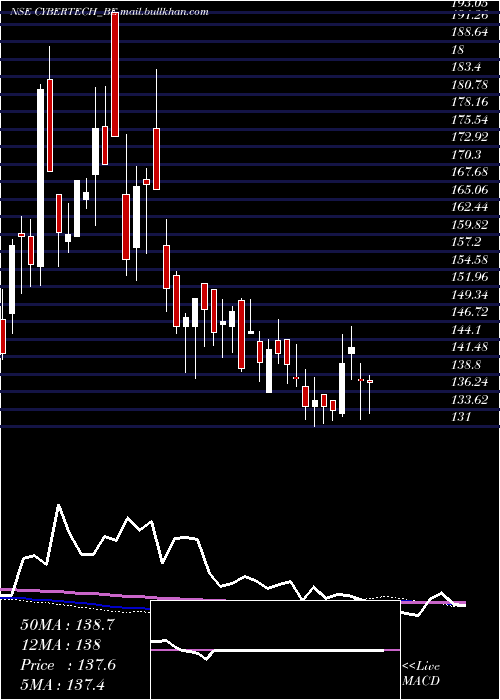Click the '<<Live MACD' label

(x=421, y=674)
